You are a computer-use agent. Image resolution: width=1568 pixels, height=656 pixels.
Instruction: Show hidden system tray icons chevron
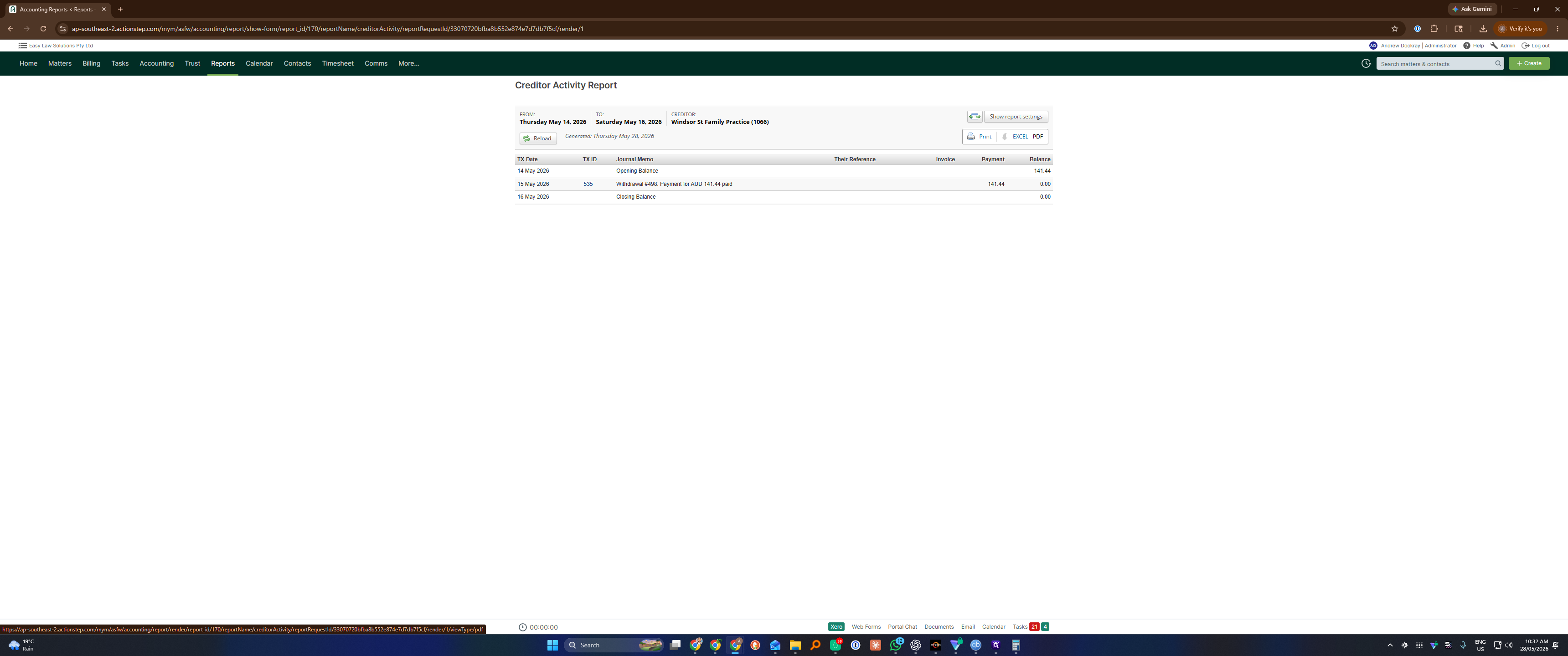click(1390, 645)
